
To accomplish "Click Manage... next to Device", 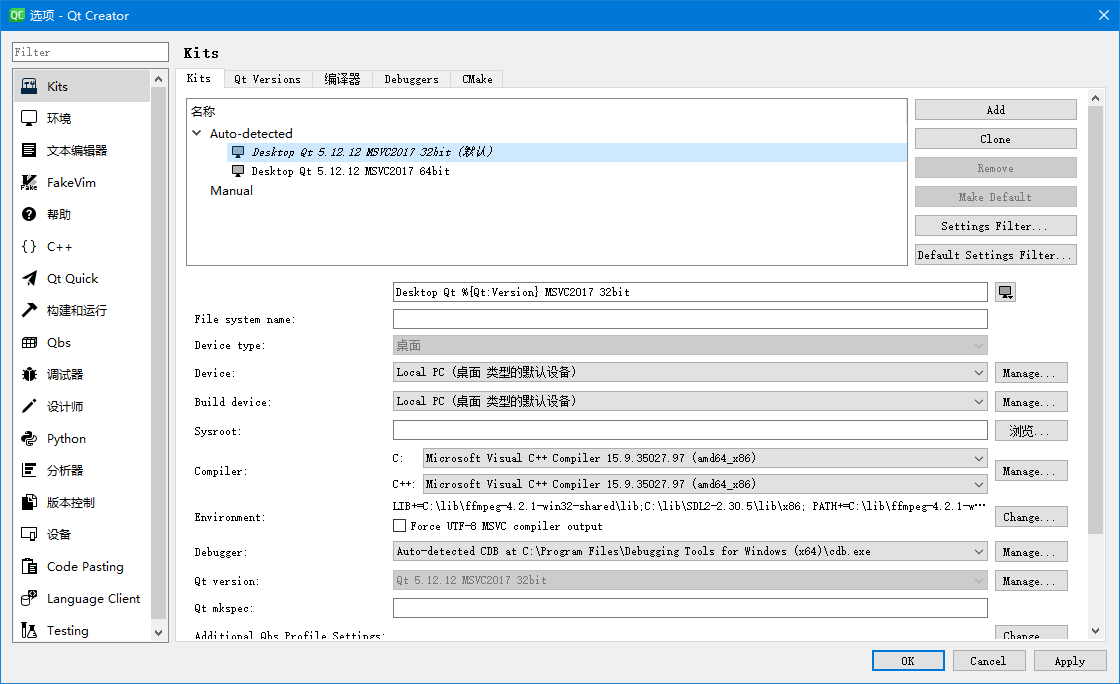I will tap(1031, 373).
